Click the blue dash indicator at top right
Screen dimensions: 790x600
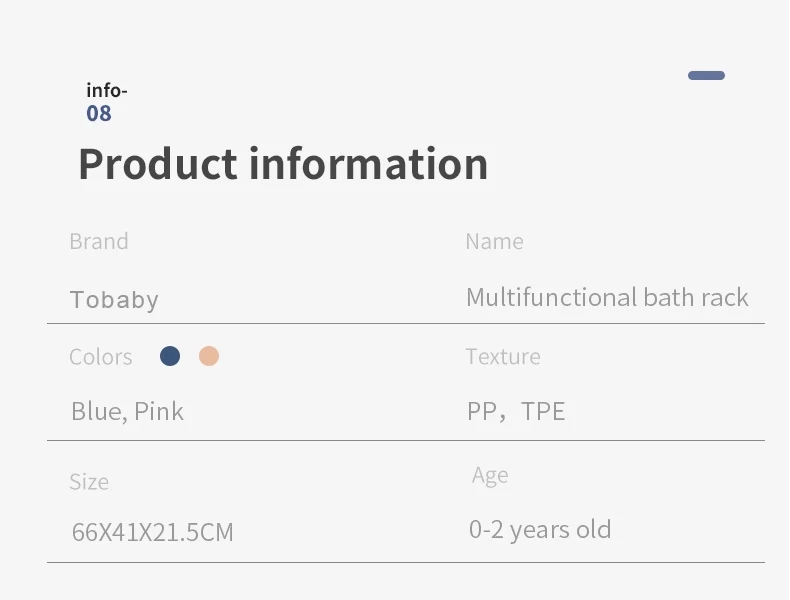[x=706, y=75]
